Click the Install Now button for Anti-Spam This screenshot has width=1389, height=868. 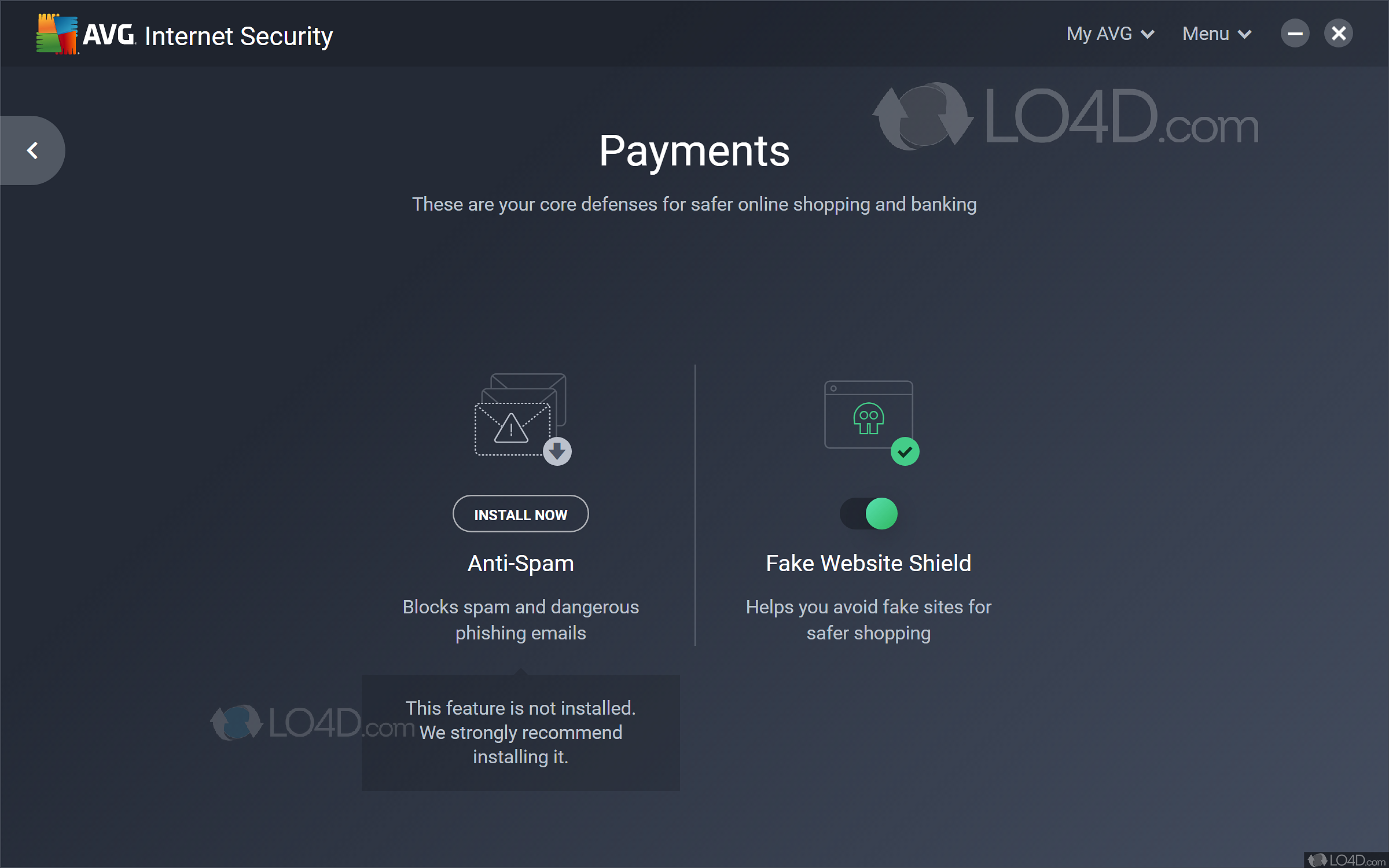tap(519, 514)
